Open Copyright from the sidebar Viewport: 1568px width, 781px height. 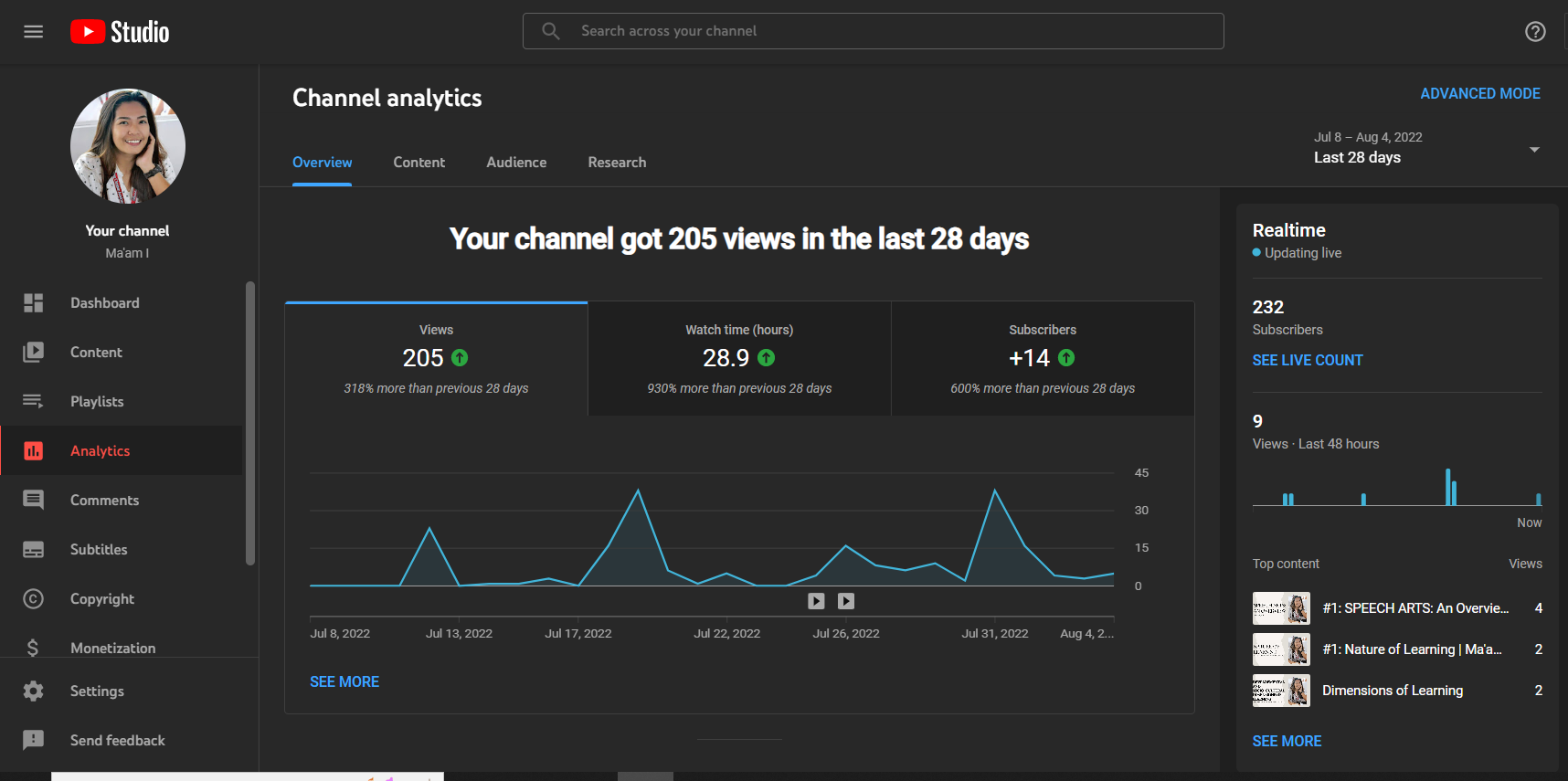(122, 599)
